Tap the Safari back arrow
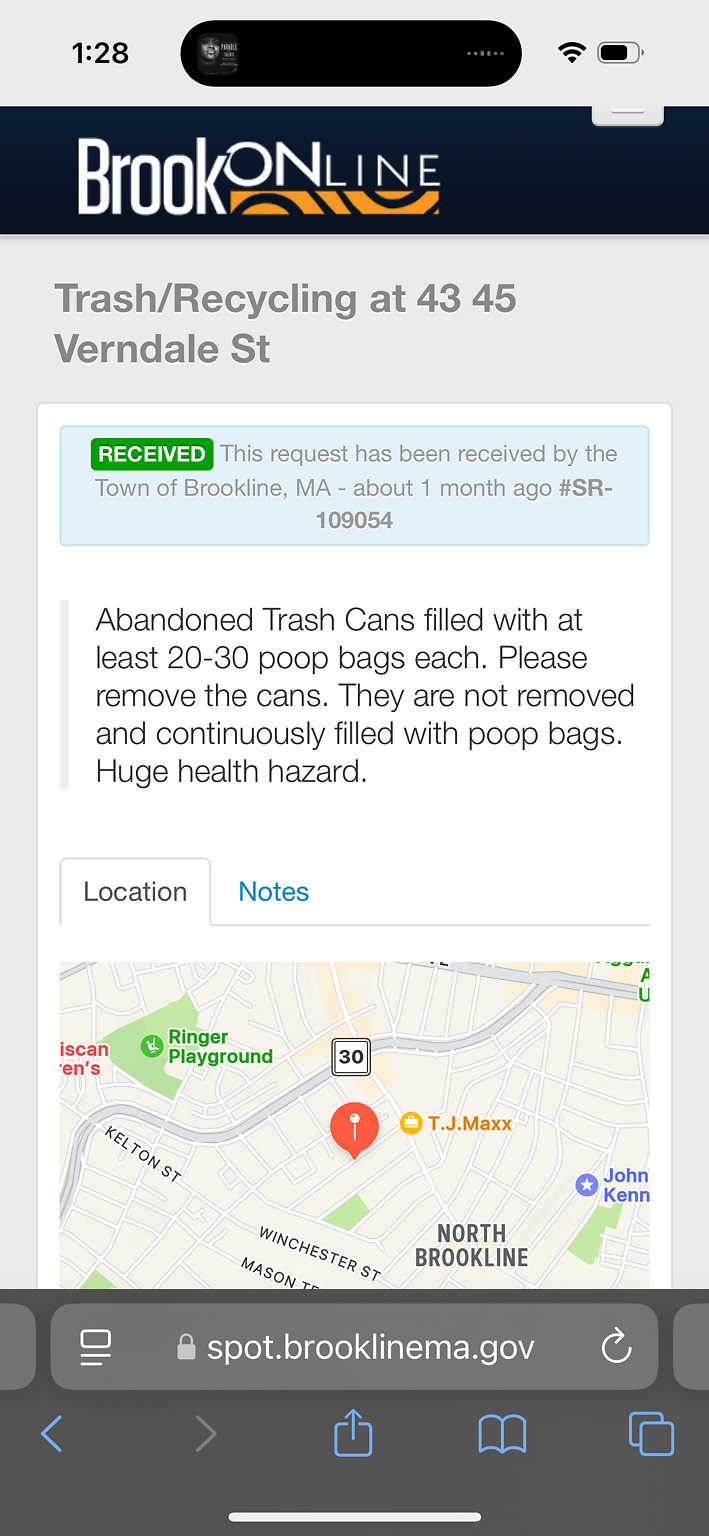The width and height of the screenshot is (709, 1536). [52, 1435]
